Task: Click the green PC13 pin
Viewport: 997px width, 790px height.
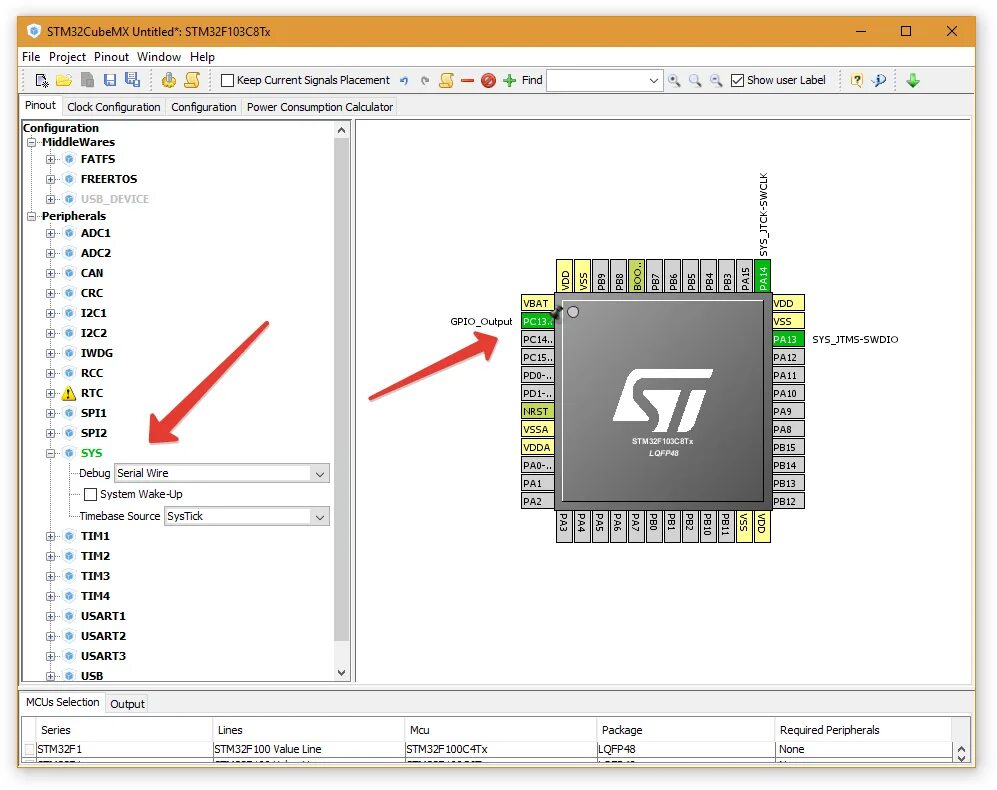Action: [538, 321]
